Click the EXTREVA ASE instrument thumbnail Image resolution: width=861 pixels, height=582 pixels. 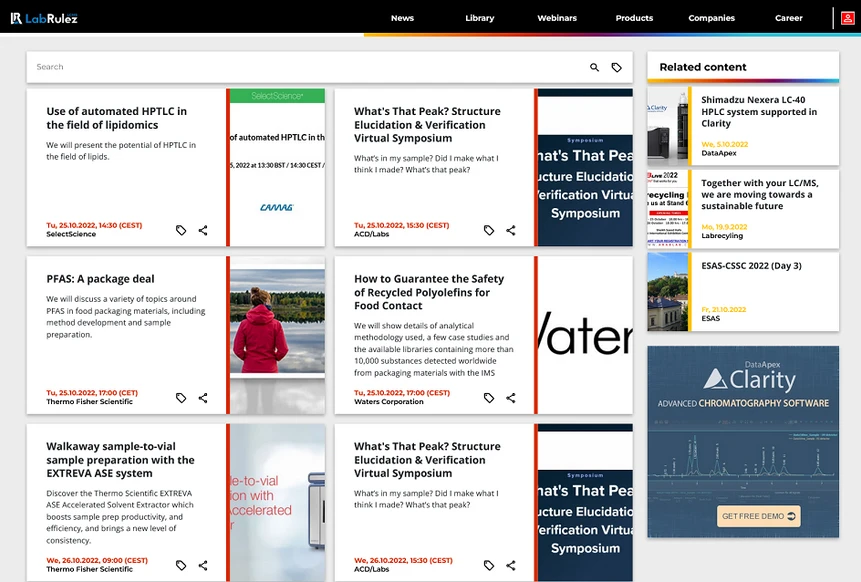point(277,502)
